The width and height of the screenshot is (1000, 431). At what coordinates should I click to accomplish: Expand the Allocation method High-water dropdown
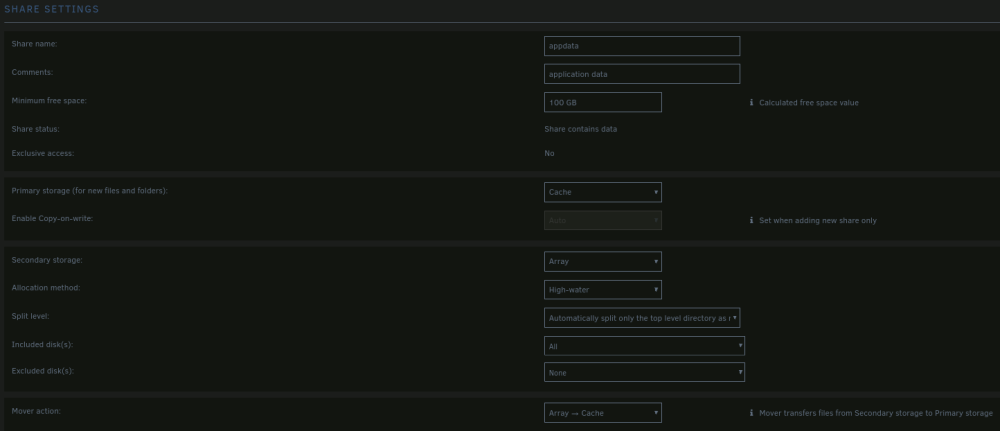tap(603, 289)
